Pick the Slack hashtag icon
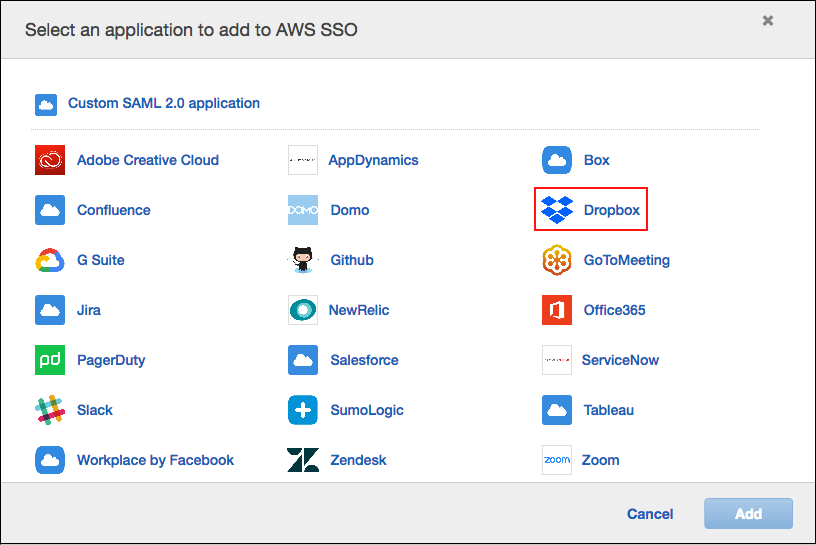816x545 pixels. point(50,410)
